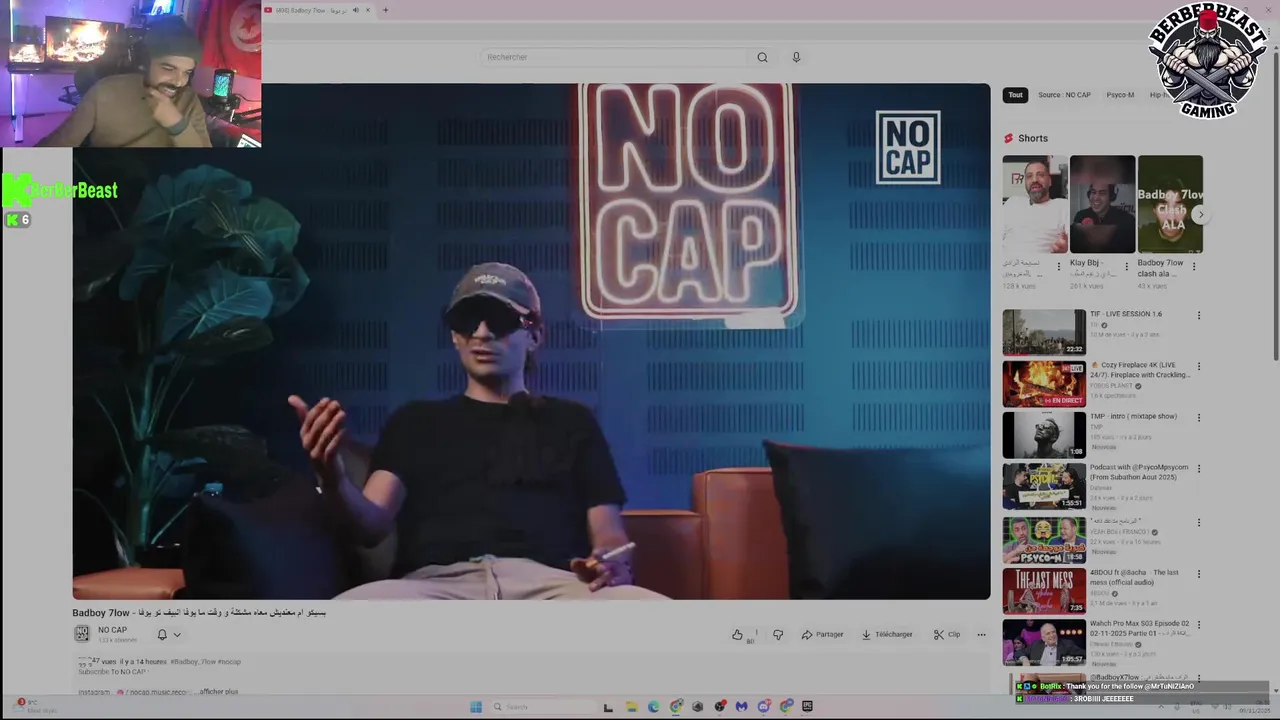The image size is (1280, 720).
Task: Open the 'Badboy 7low clash ala' short
Action: [x=1170, y=204]
